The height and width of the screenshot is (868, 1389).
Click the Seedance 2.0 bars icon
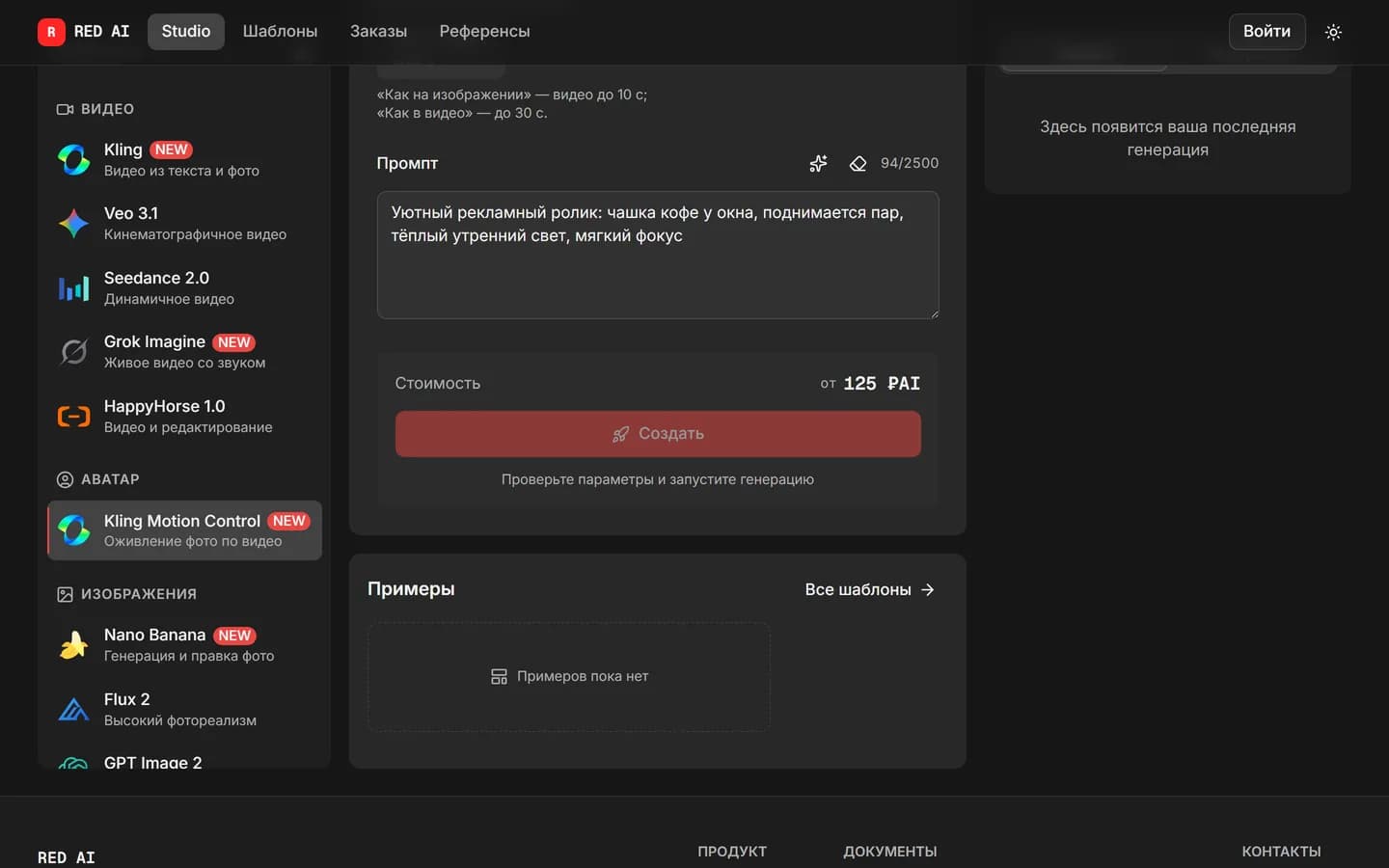[74, 287]
